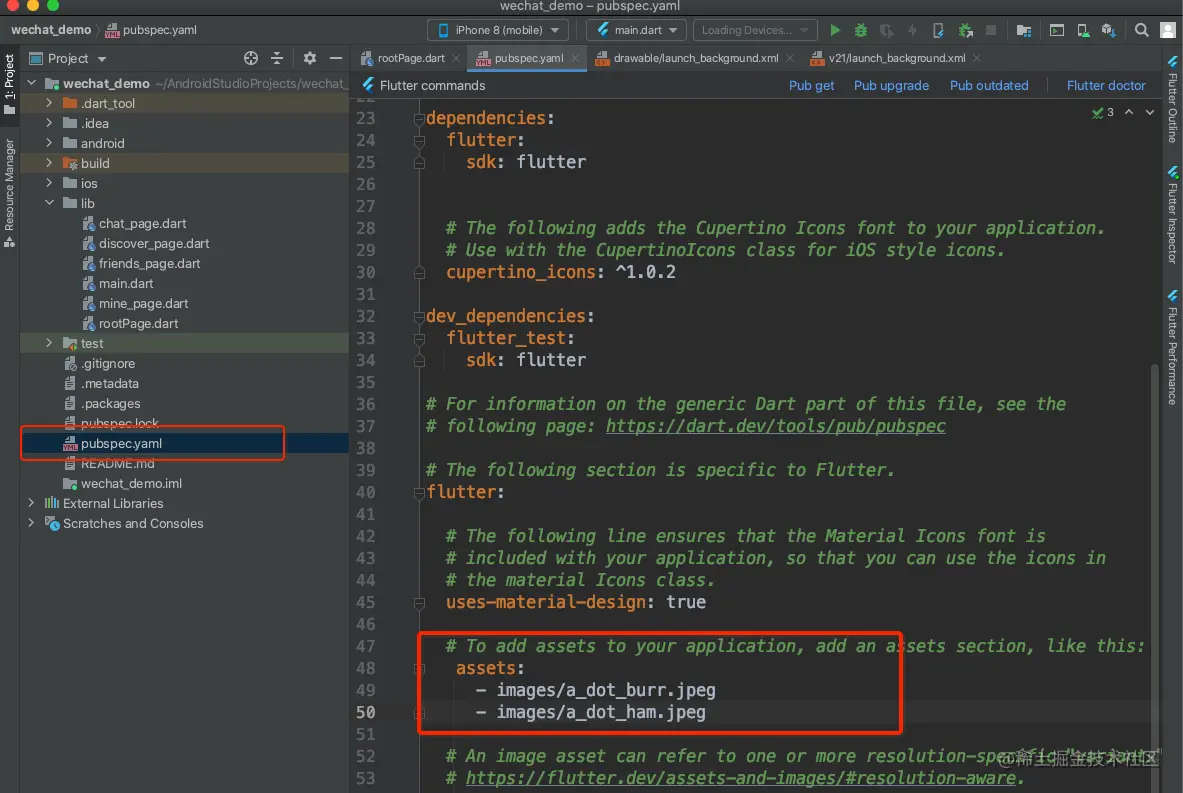Image resolution: width=1183 pixels, height=793 pixels.
Task: Go to the next highlighted problem arrow
Action: tap(1150, 112)
